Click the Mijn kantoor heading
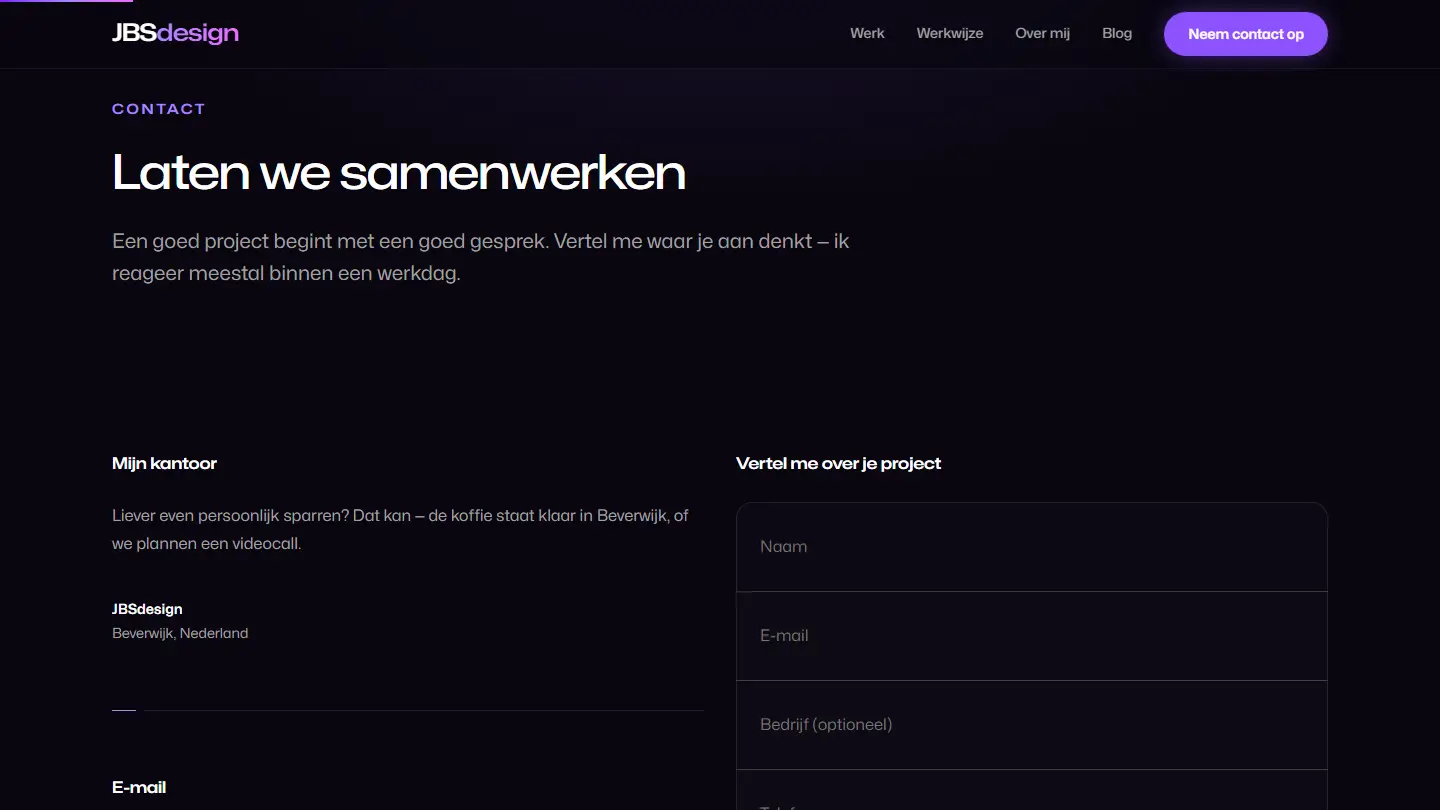 (164, 463)
